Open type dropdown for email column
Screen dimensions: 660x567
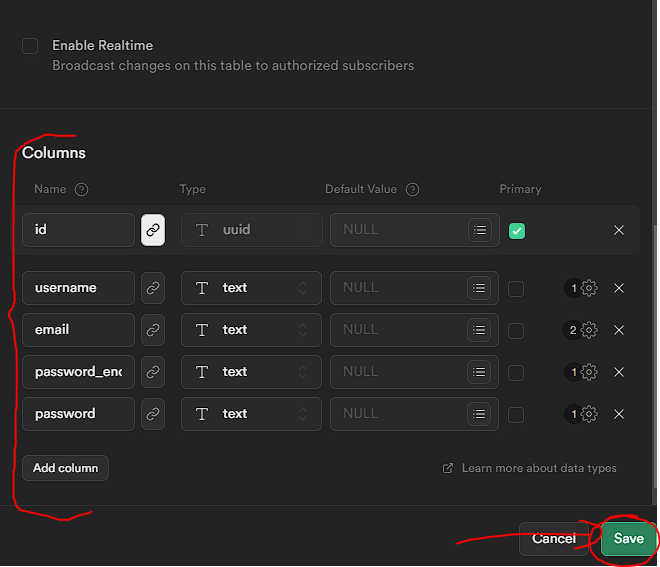point(251,330)
